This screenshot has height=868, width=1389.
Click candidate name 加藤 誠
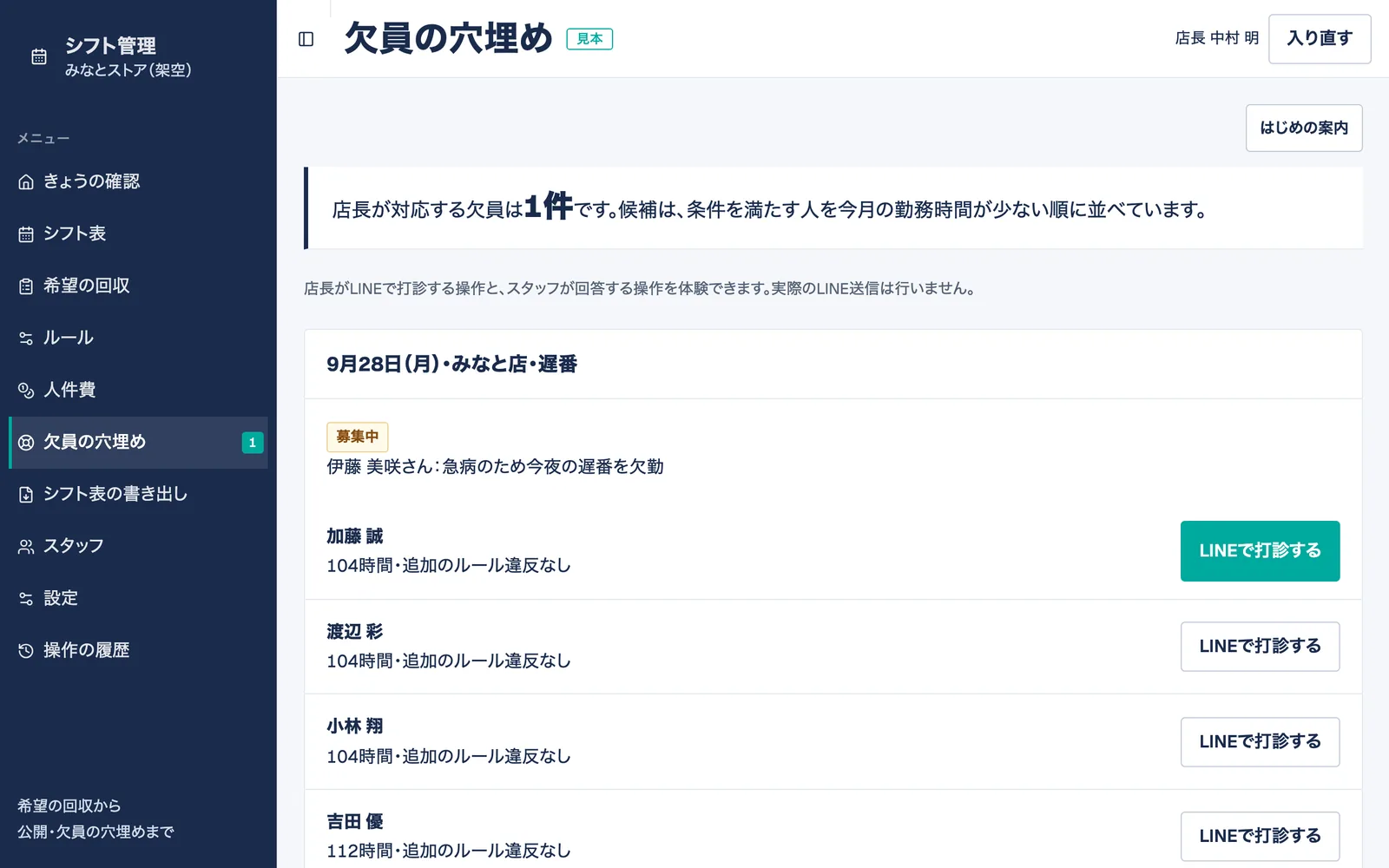(355, 536)
